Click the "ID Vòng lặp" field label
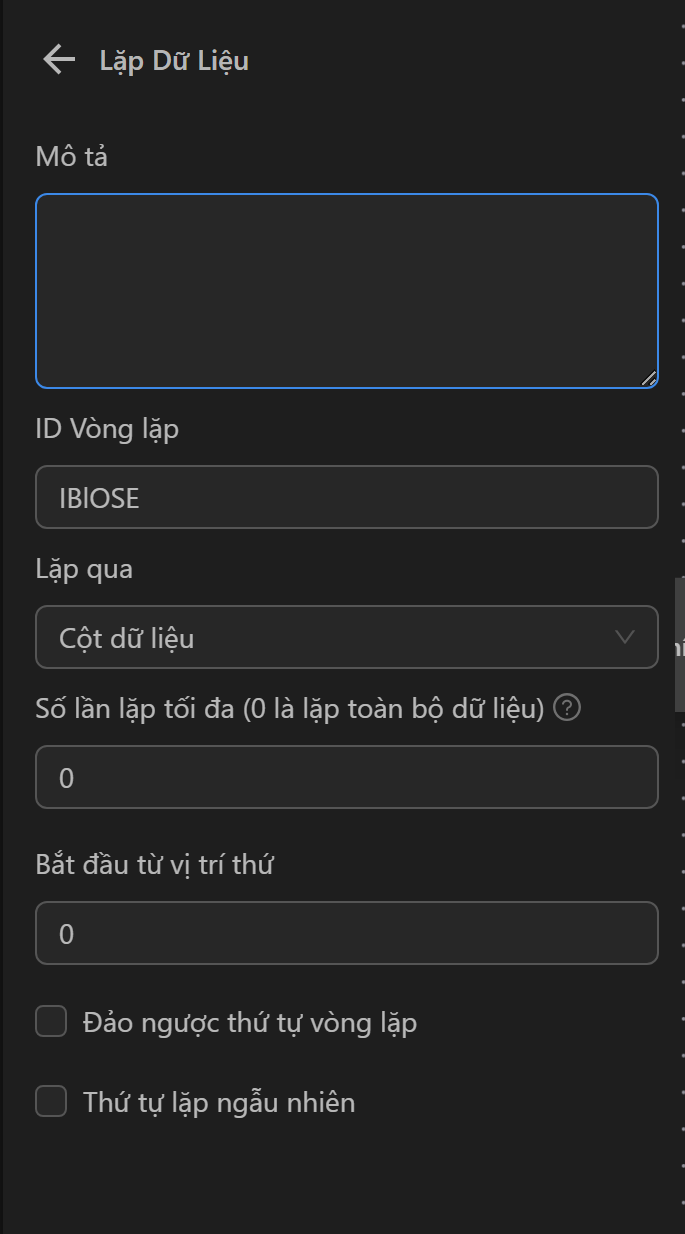The width and height of the screenshot is (685, 1234). pyautogui.click(x=107, y=429)
